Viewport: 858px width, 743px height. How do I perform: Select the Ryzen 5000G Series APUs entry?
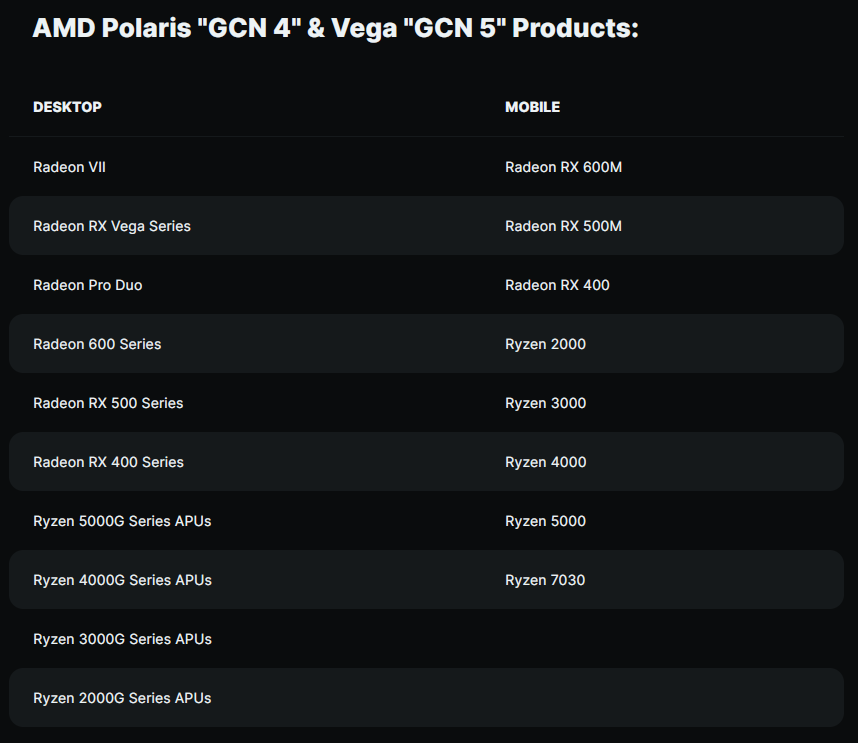pos(122,521)
